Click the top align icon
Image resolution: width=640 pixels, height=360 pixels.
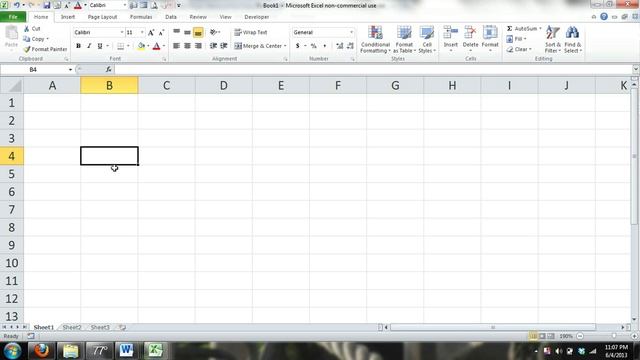click(176, 32)
